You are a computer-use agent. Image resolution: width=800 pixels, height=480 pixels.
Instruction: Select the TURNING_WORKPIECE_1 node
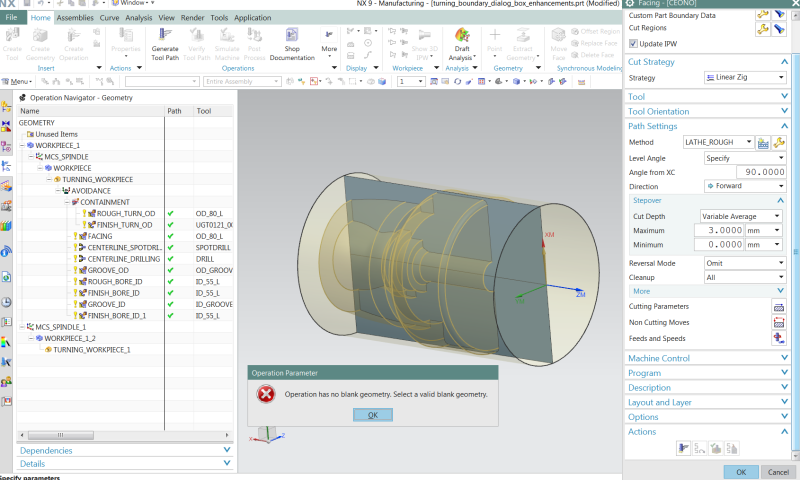tap(92, 350)
